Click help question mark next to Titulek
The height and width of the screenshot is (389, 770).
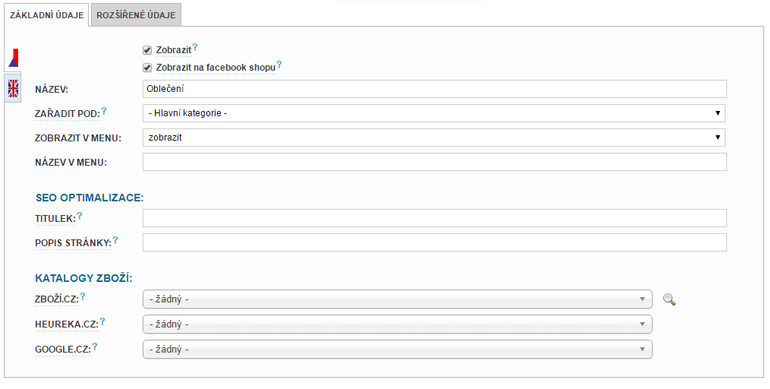pos(80,216)
